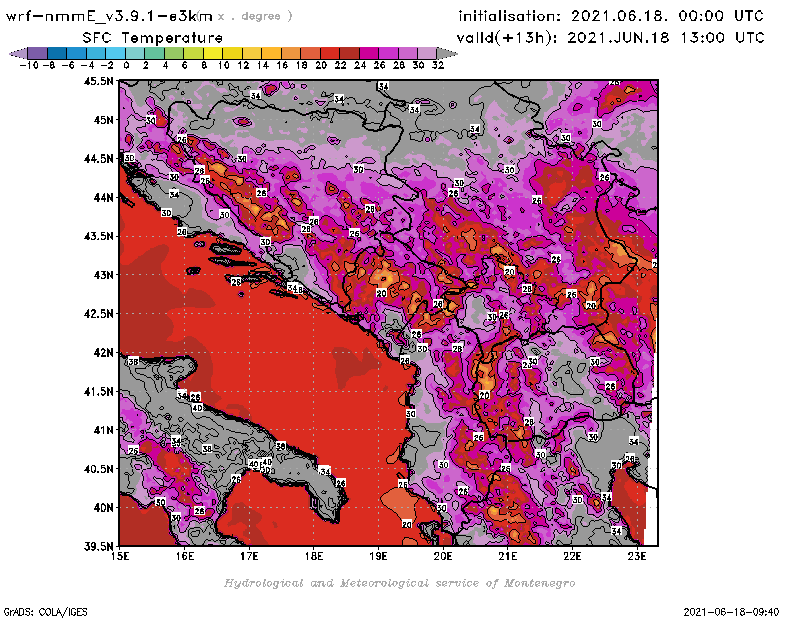Pick legend swatch between 30 and 32
This screenshot has width=800, height=618.
pyautogui.click(x=427, y=53)
